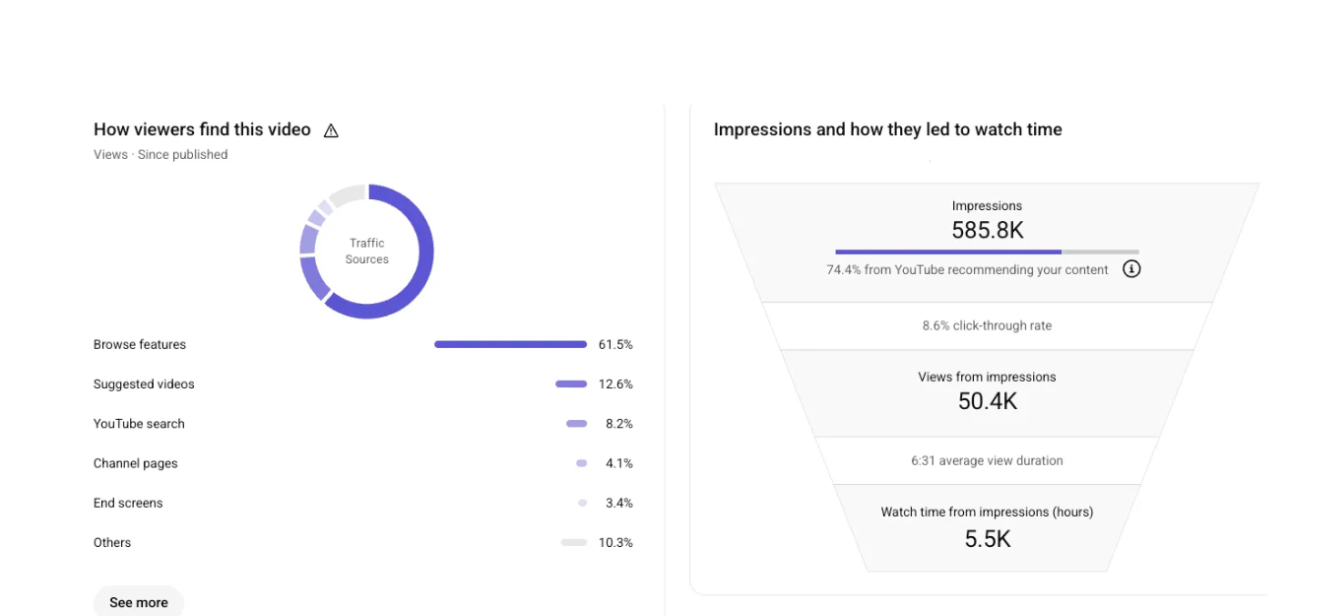1337x616 pixels.
Task: Click the Browse features percentage bar
Action: tap(510, 345)
